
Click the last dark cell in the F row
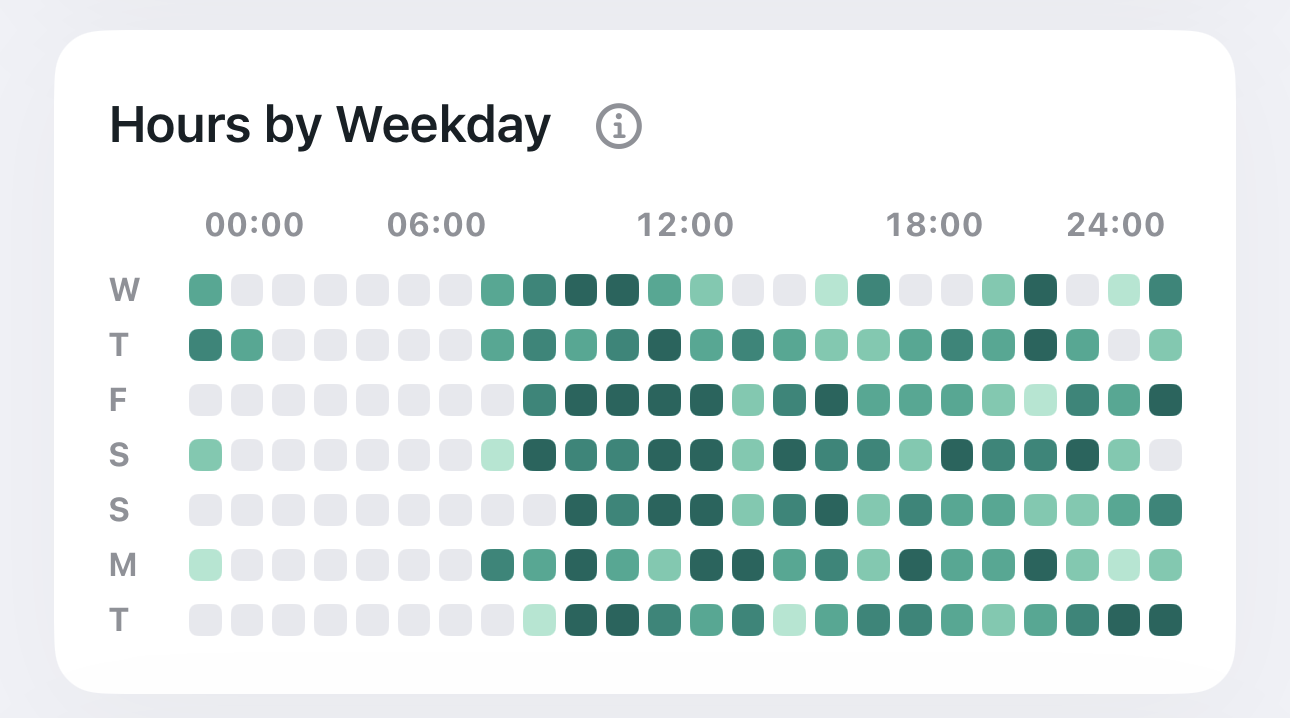pyautogui.click(x=1165, y=400)
